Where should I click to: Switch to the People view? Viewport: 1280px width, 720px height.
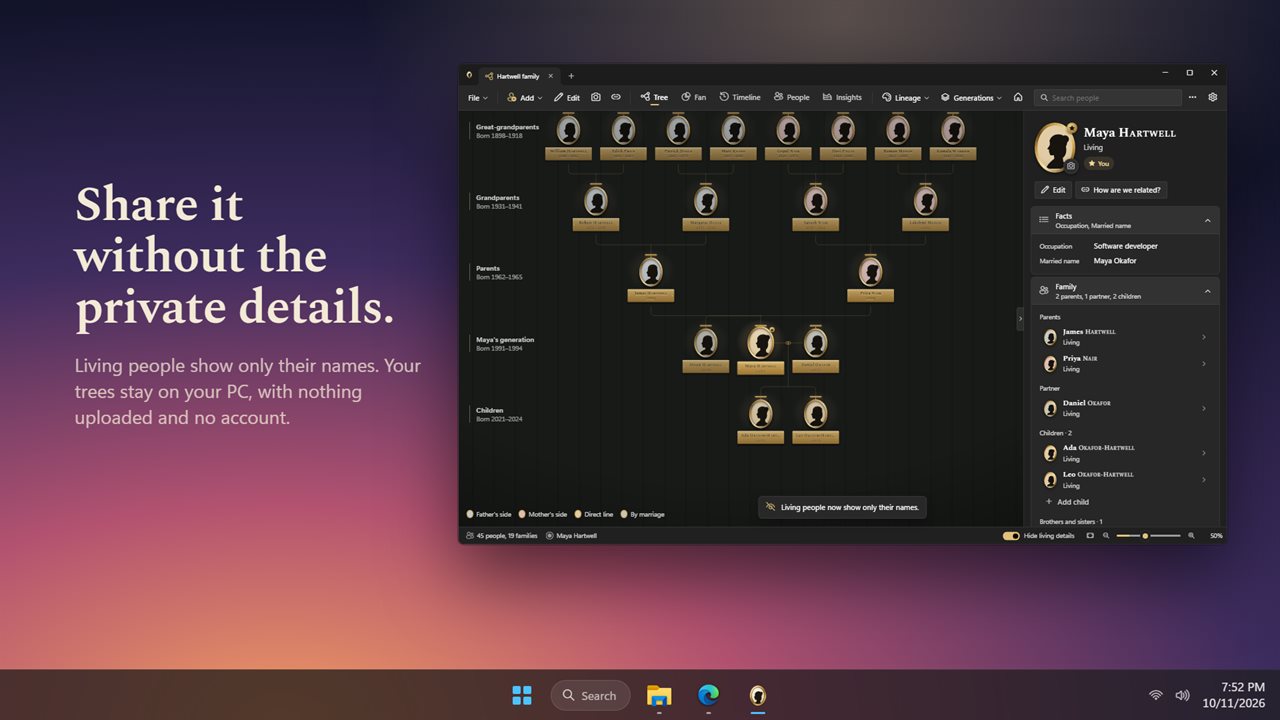[x=792, y=98]
